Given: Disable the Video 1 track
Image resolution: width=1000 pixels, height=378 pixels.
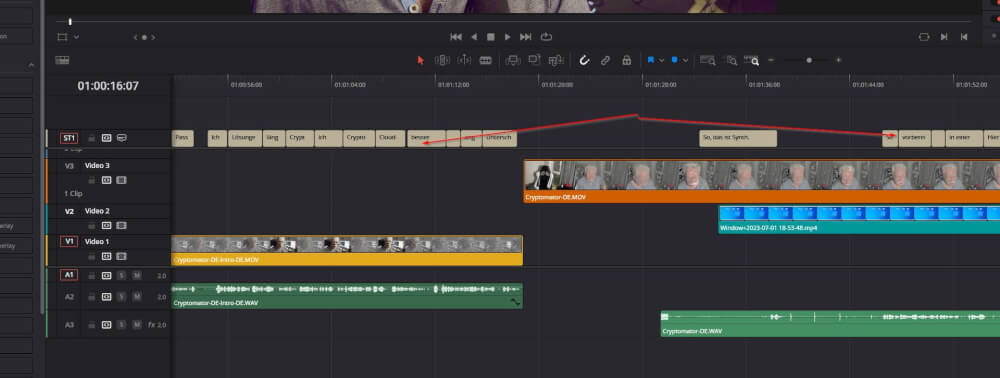Looking at the screenshot, I should click(121, 256).
